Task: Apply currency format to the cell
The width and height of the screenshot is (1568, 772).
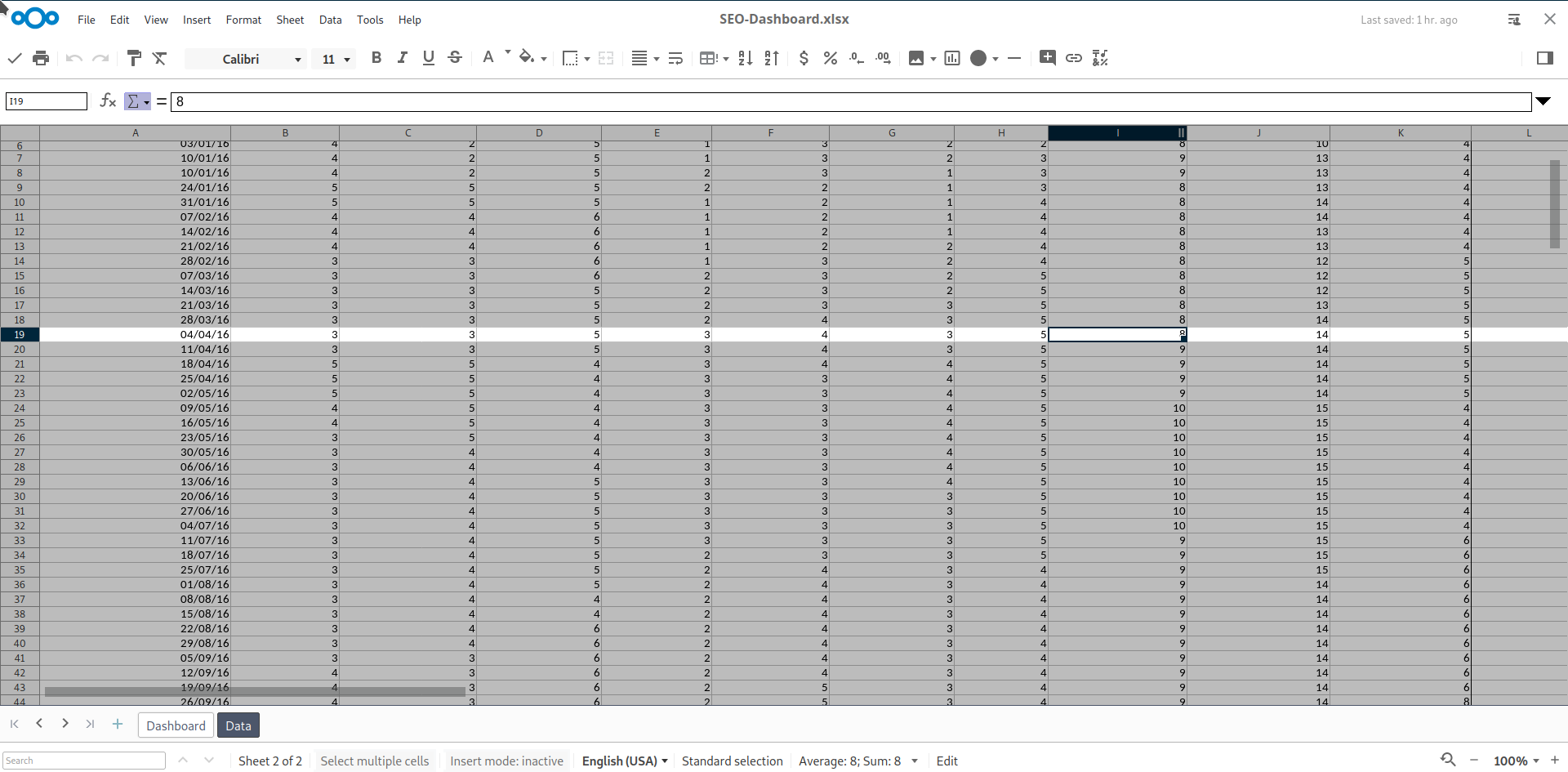Action: coord(804,58)
